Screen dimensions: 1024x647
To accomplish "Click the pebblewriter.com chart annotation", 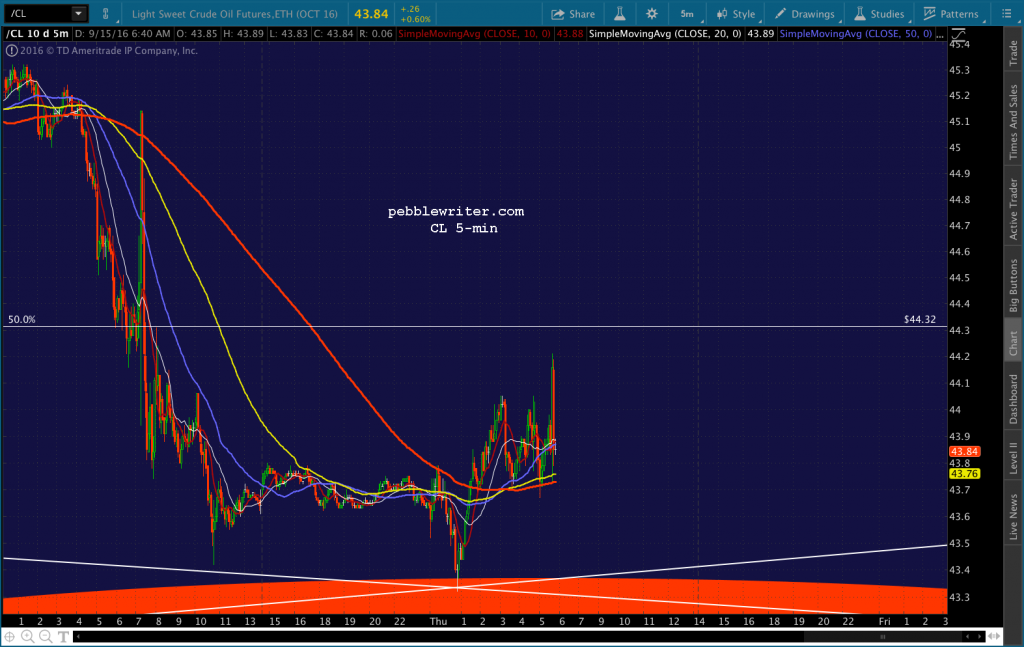I will click(456, 212).
